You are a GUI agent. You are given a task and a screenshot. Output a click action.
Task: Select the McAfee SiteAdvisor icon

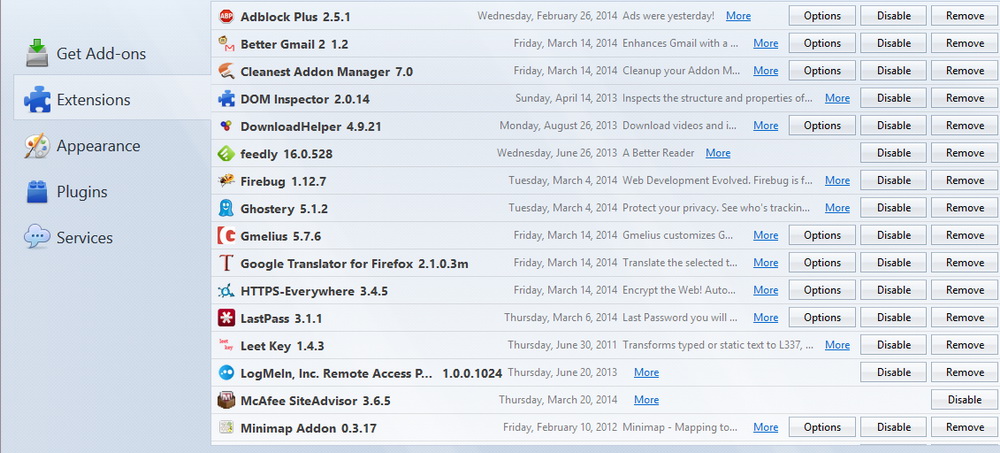(x=226, y=400)
